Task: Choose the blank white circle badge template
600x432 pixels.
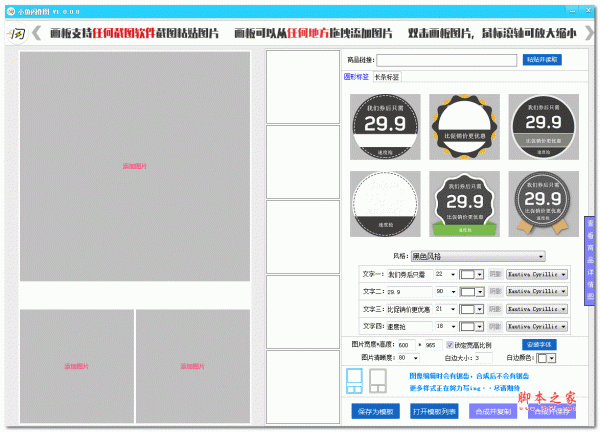Action: 385,204
